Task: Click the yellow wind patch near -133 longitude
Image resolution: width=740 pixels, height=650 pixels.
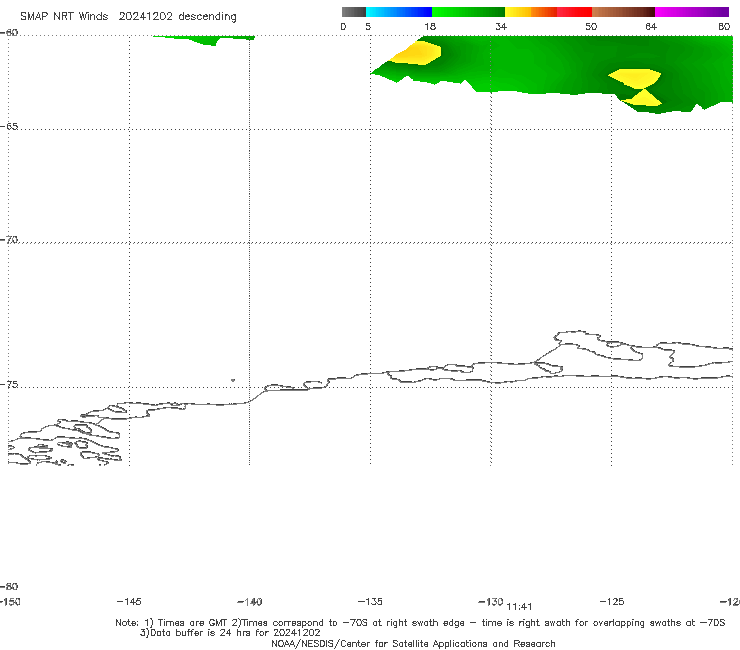Action: pyautogui.click(x=415, y=53)
